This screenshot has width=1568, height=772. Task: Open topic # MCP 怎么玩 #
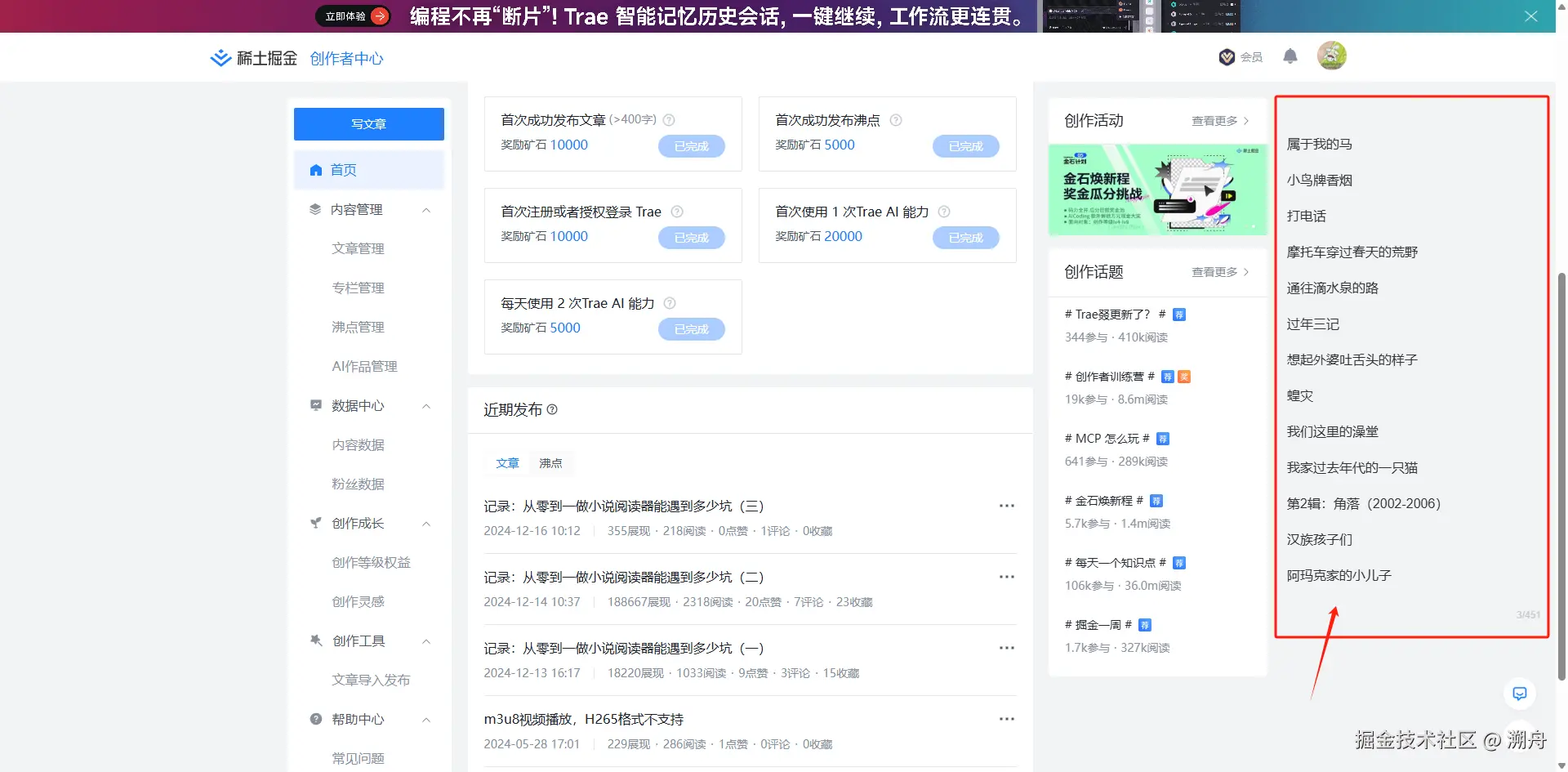pyautogui.click(x=1107, y=439)
